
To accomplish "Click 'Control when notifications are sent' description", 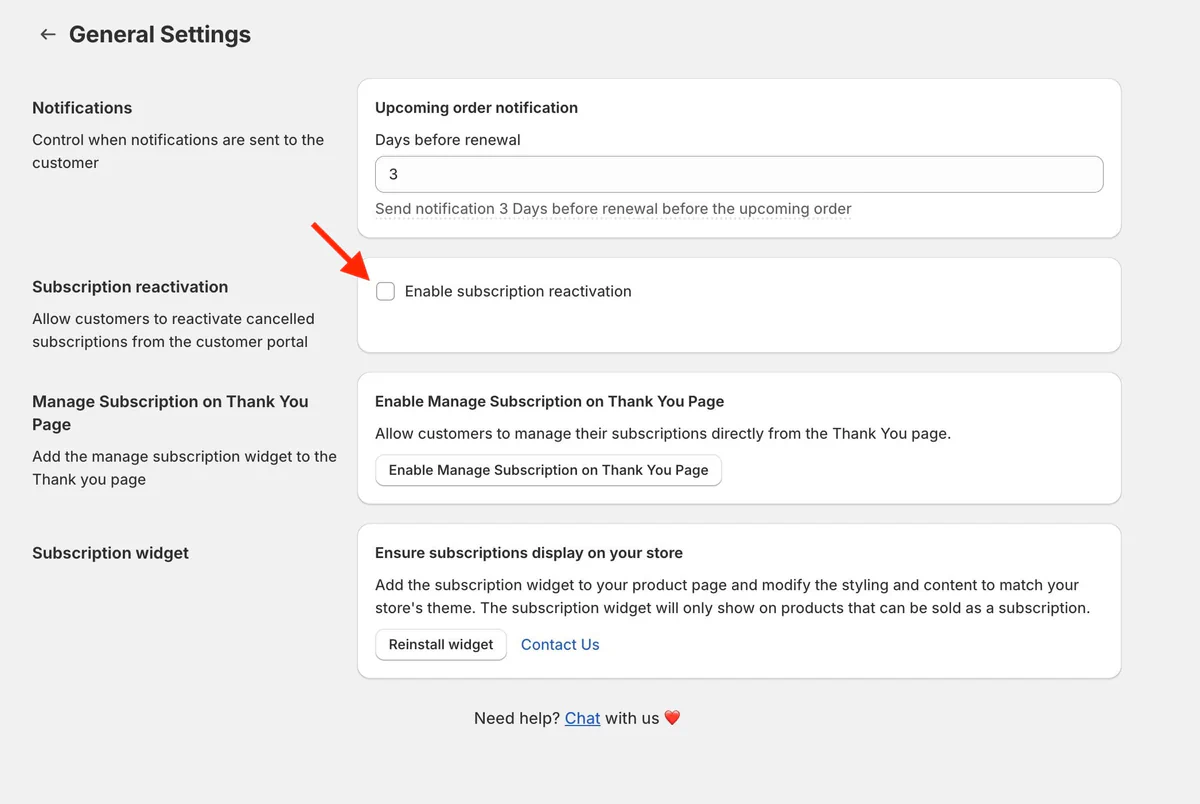I will [178, 151].
